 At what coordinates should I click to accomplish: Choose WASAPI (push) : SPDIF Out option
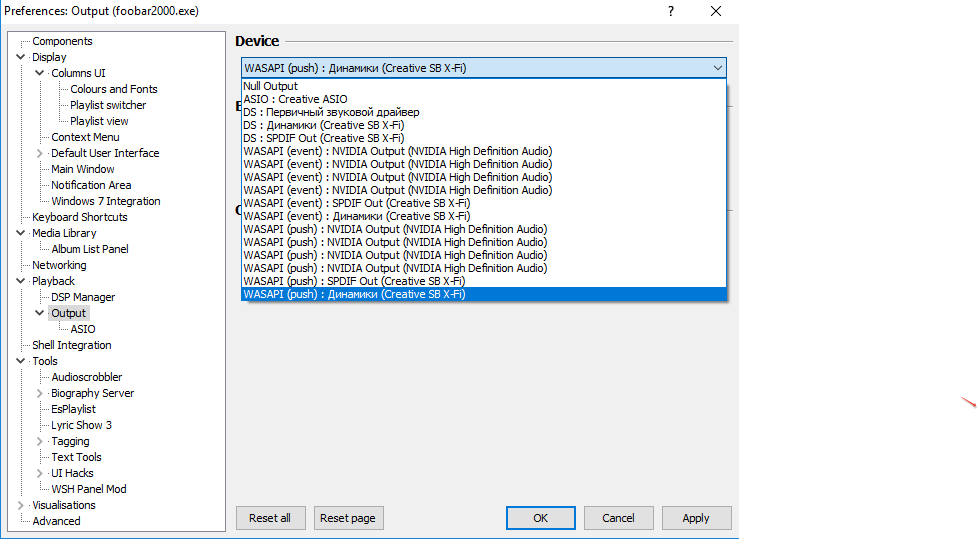484,281
